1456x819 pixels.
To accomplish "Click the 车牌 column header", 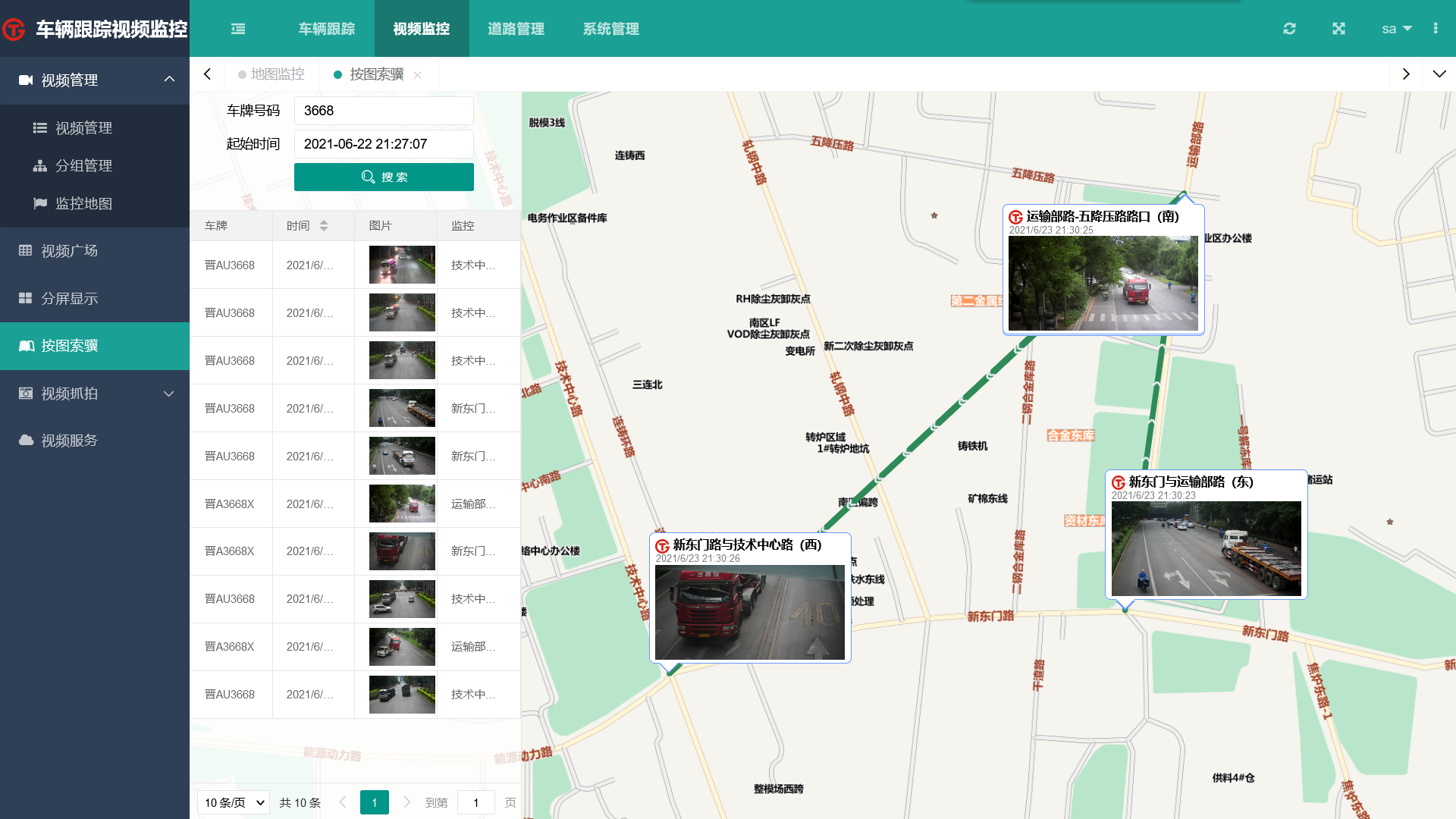I will [231, 226].
